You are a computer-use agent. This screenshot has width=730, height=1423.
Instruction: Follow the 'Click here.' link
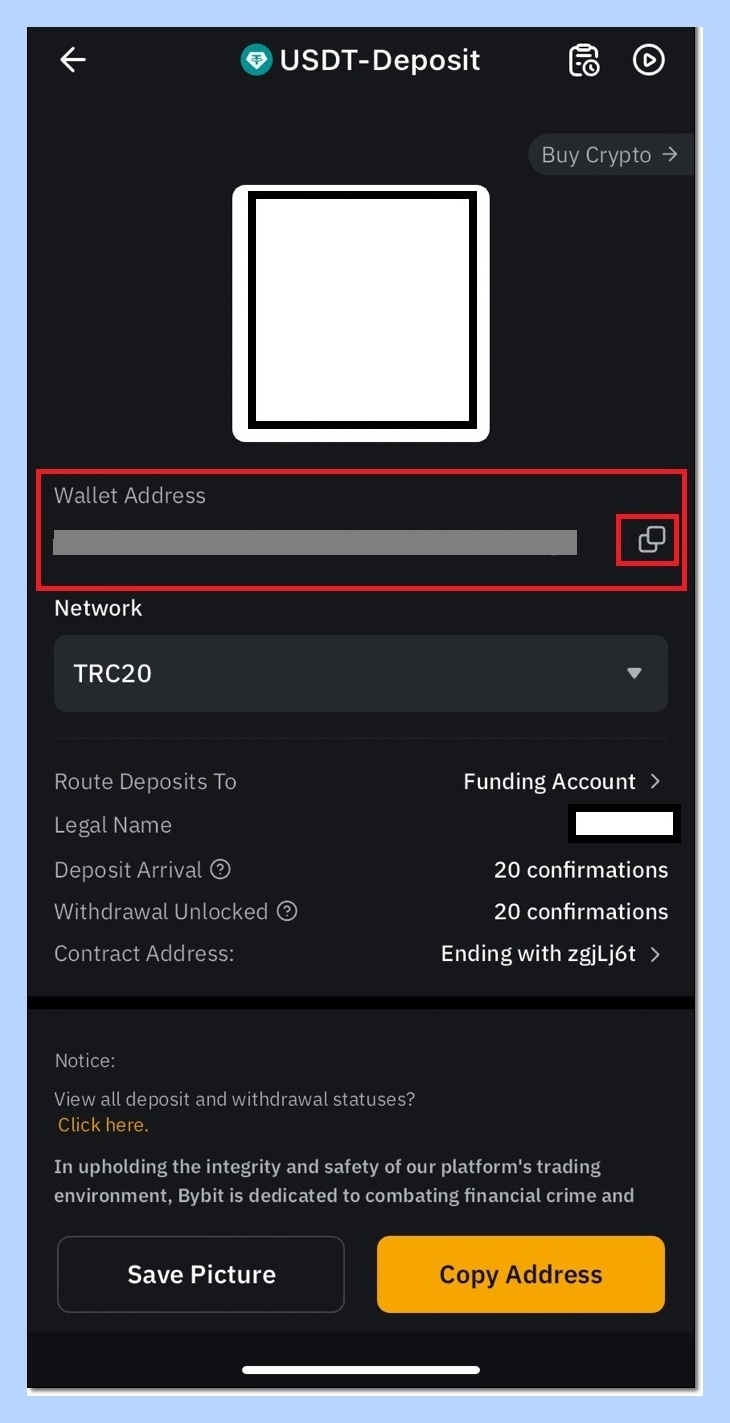(103, 1125)
